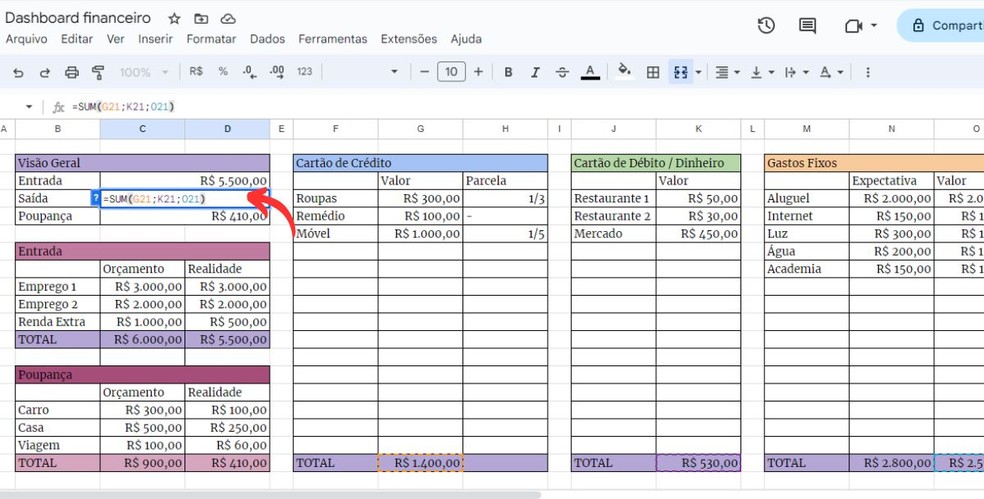Star the Dashboard financeiro document
The height and width of the screenshot is (499, 984).
tap(174, 18)
